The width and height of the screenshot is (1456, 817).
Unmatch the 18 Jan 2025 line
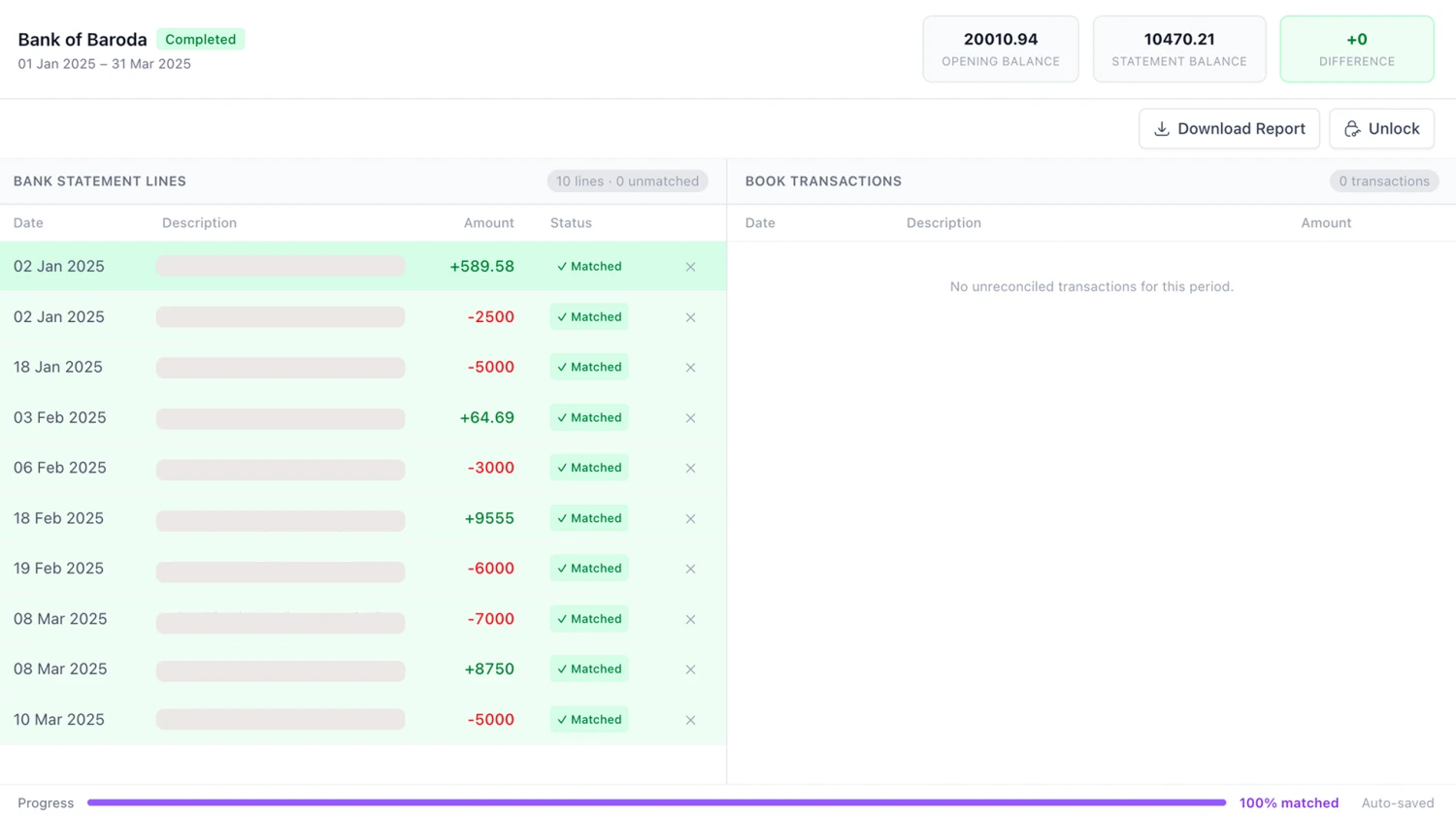690,368
